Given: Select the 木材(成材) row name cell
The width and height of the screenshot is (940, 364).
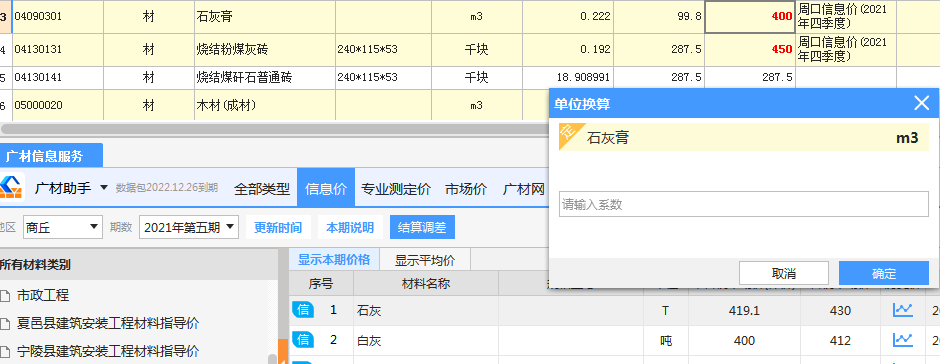Looking at the screenshot, I should (x=265, y=106).
